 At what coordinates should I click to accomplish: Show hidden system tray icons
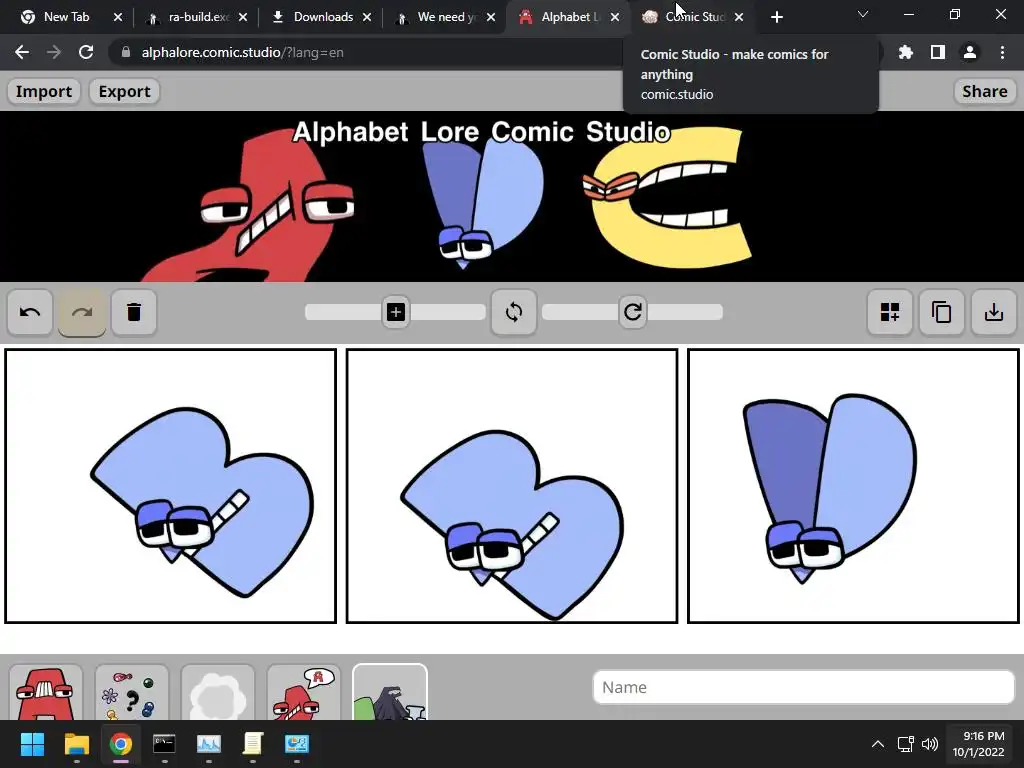coord(878,744)
